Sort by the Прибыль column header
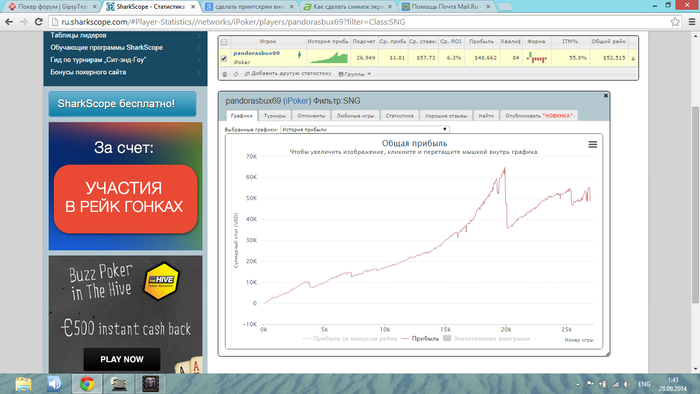 481,41
